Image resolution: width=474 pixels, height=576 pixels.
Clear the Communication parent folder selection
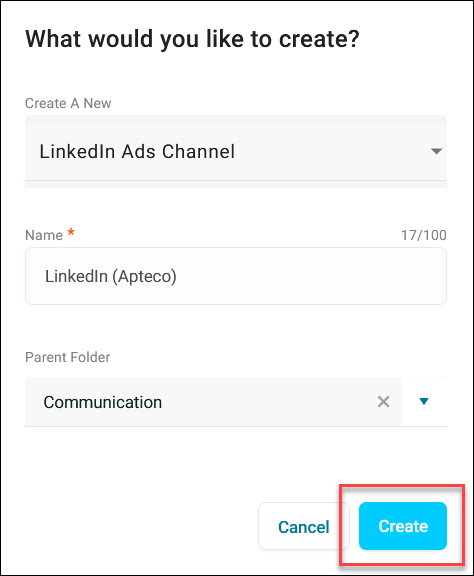[383, 402]
